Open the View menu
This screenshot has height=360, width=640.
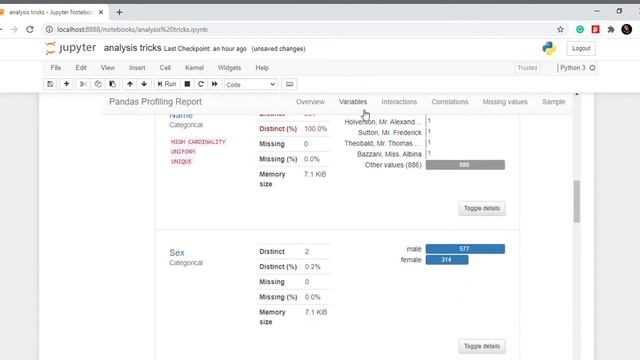point(108,68)
